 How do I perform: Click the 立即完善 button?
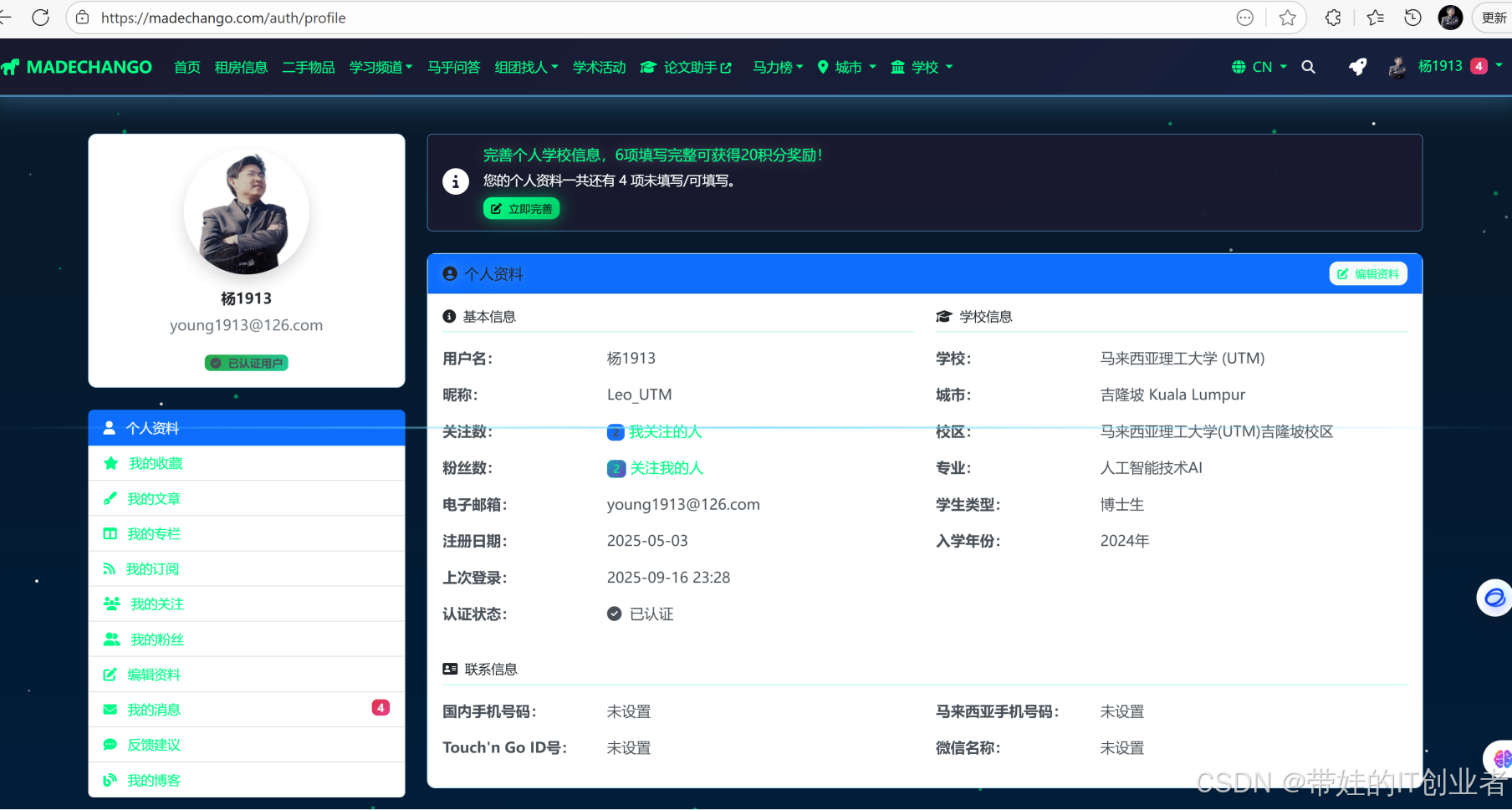[521, 209]
